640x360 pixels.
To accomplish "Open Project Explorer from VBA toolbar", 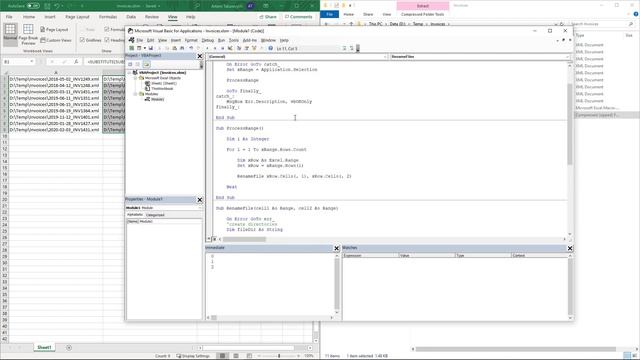I will [x=239, y=48].
